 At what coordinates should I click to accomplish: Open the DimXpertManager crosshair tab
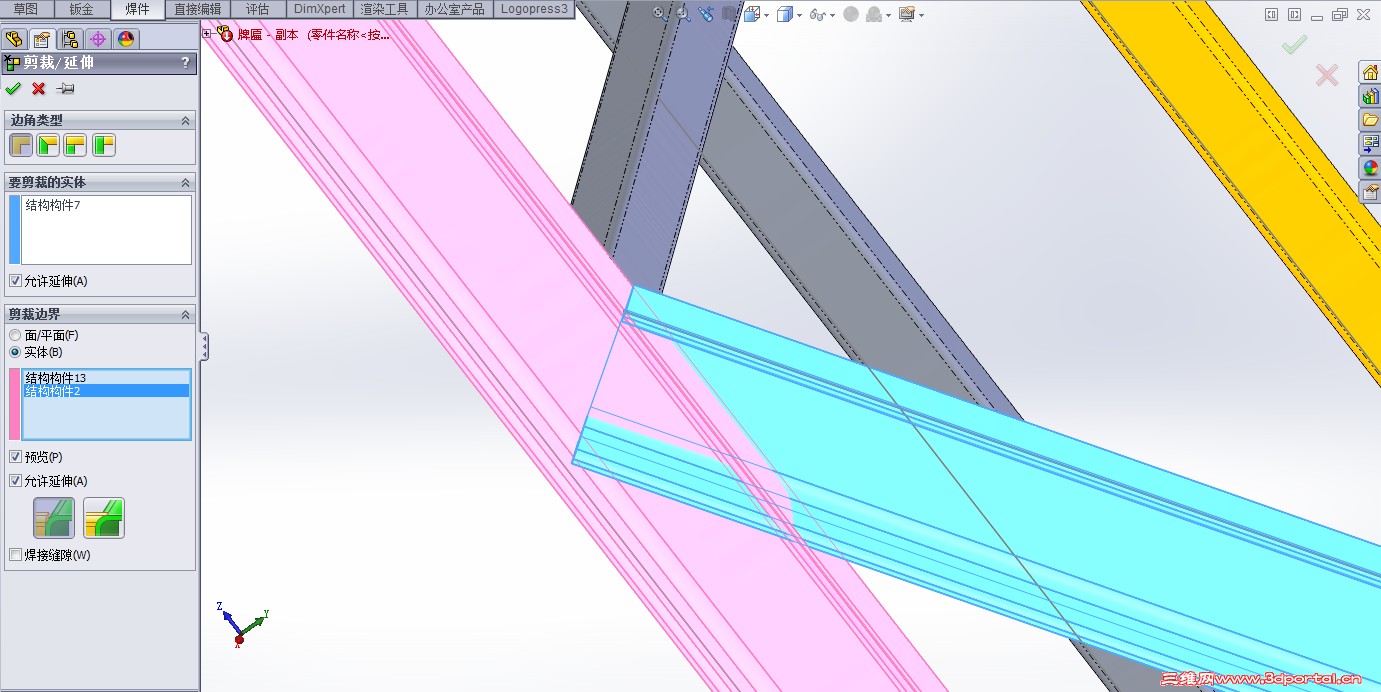click(x=98, y=39)
